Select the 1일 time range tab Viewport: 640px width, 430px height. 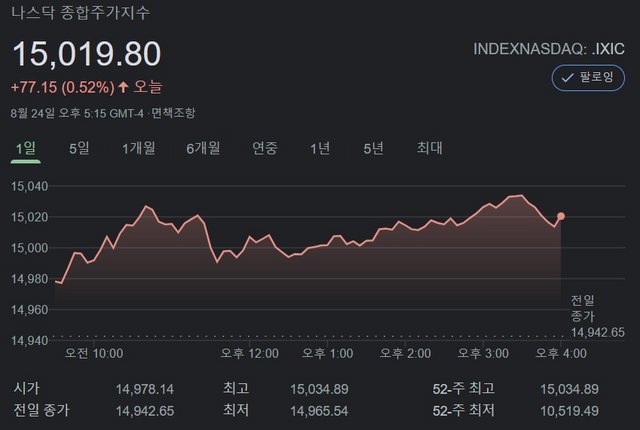[26, 148]
